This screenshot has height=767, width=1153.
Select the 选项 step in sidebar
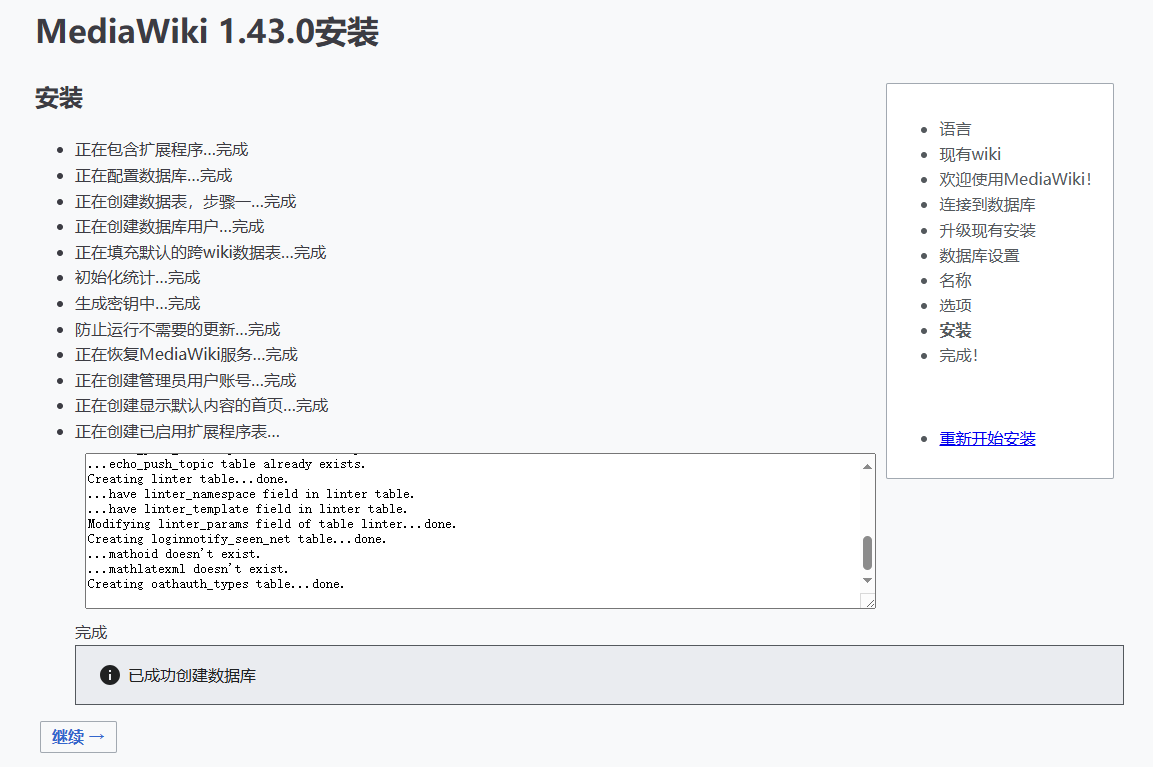(x=954, y=306)
